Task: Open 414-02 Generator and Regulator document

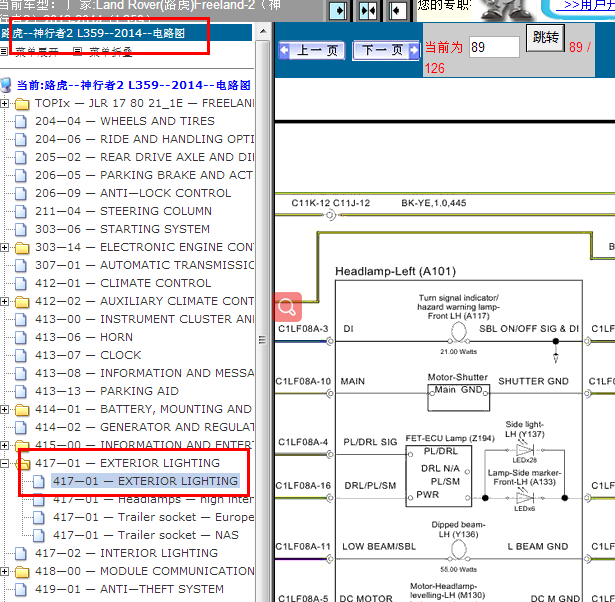Action: click(x=144, y=427)
